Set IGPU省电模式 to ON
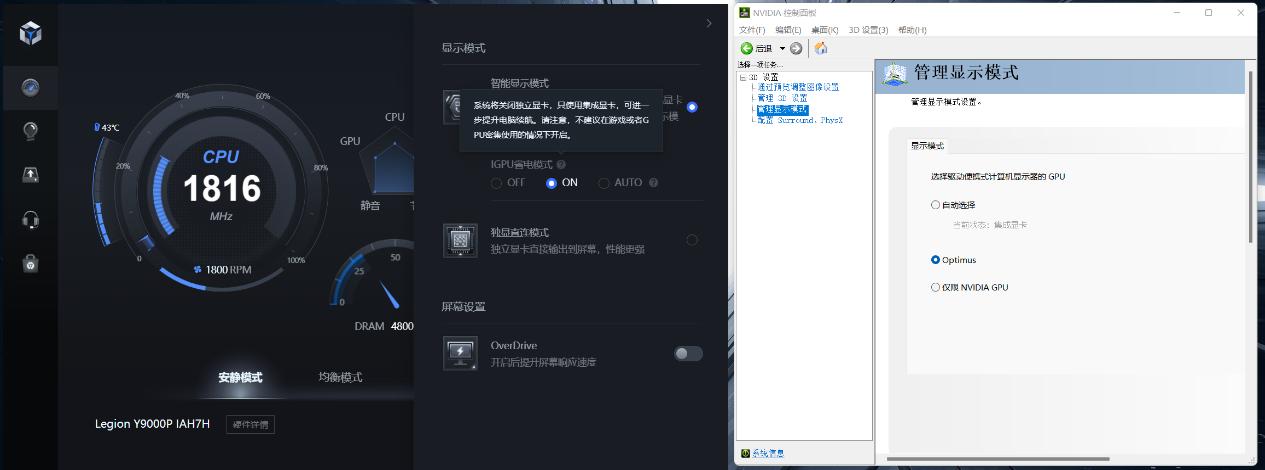Screen dimensions: 1265x470 tap(551, 183)
